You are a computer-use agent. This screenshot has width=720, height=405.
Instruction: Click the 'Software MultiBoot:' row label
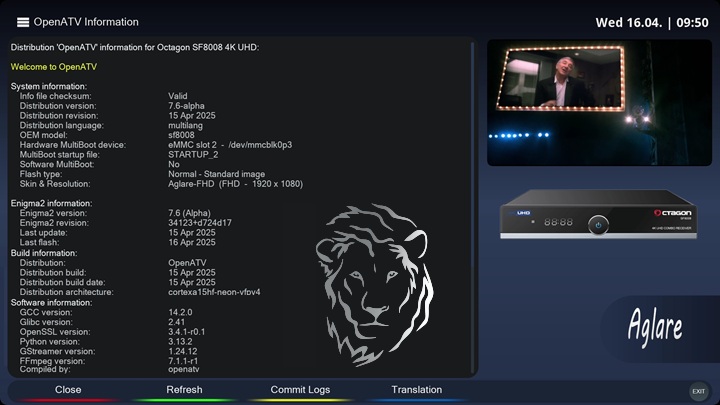[57, 164]
